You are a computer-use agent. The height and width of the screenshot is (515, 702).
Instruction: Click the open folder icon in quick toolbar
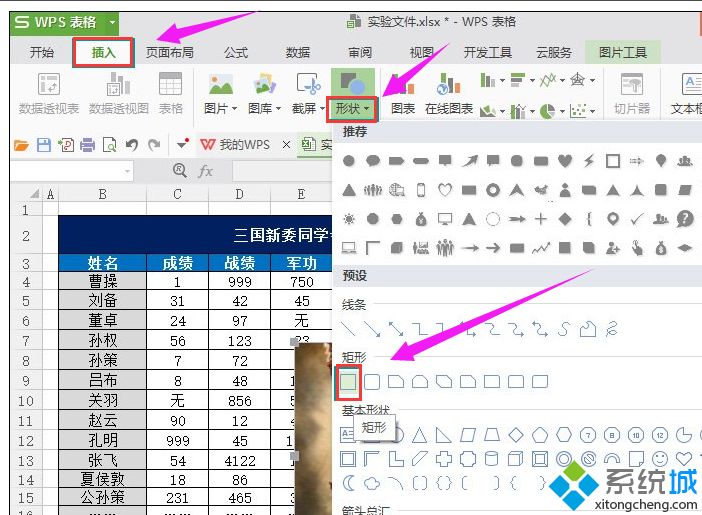[21, 145]
